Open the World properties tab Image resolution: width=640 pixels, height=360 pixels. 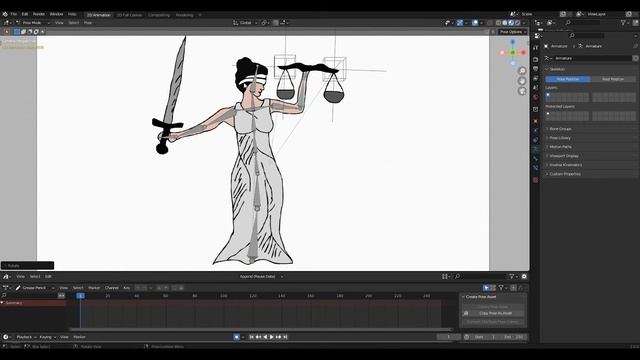pyautogui.click(x=536, y=97)
